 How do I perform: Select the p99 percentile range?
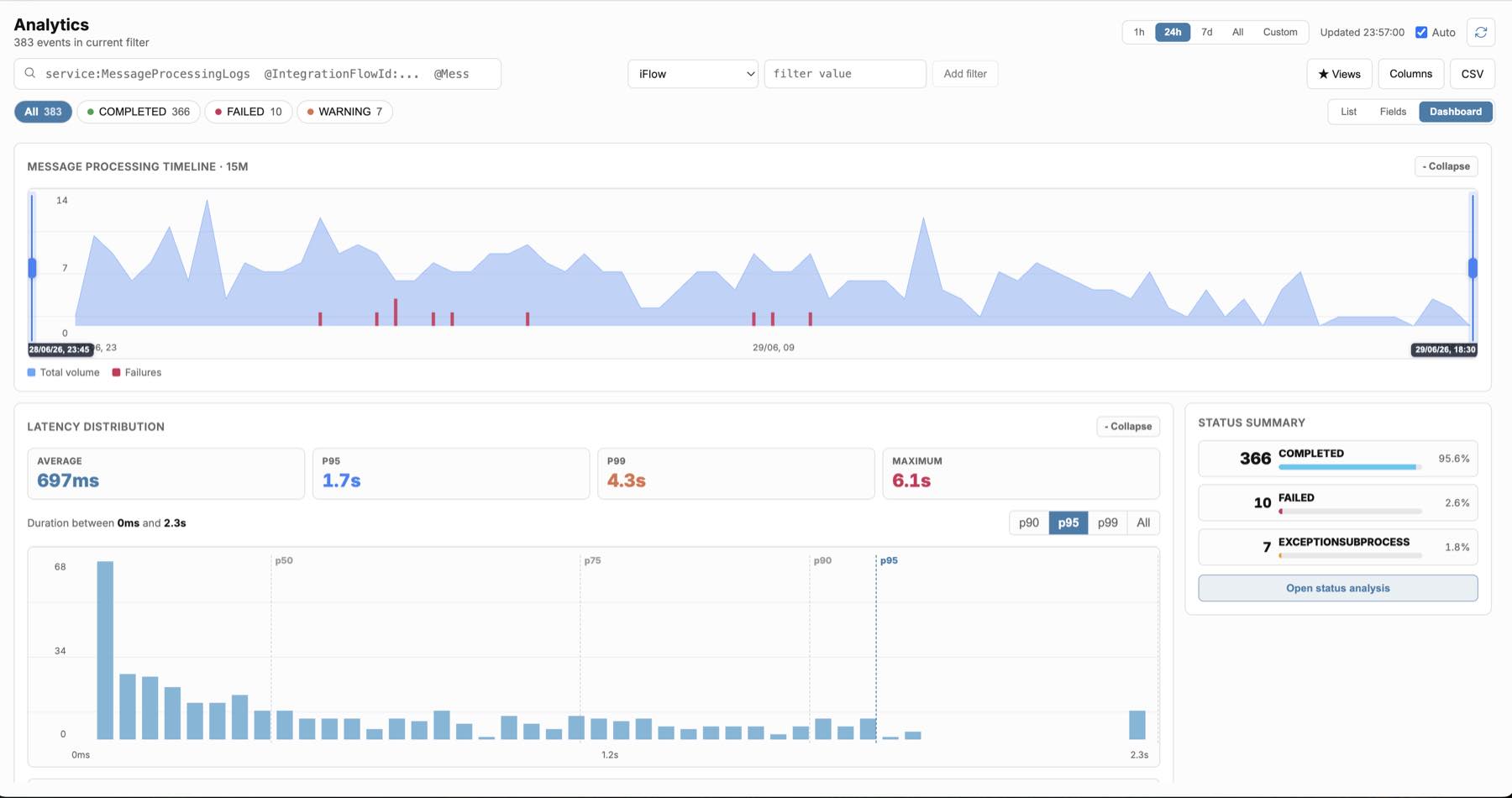[x=1108, y=522]
